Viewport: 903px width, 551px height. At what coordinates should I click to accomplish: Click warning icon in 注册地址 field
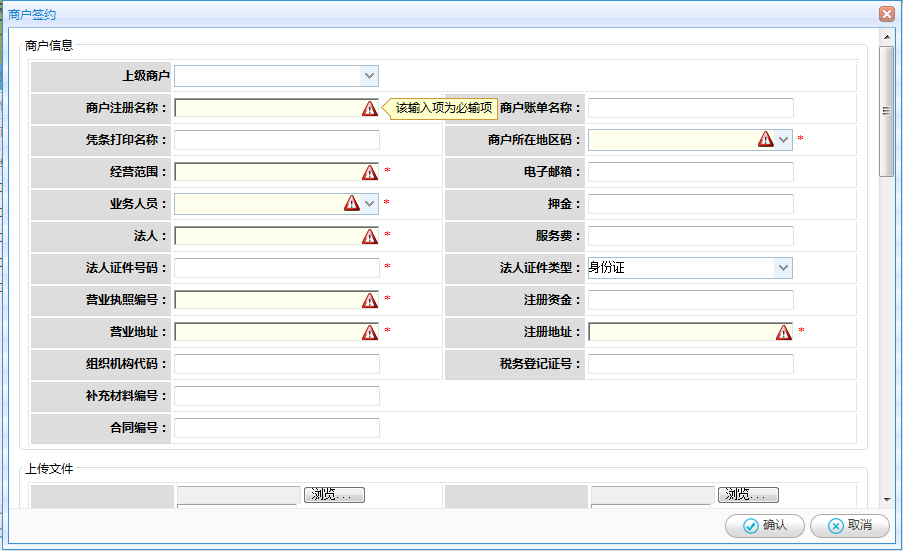click(x=784, y=332)
